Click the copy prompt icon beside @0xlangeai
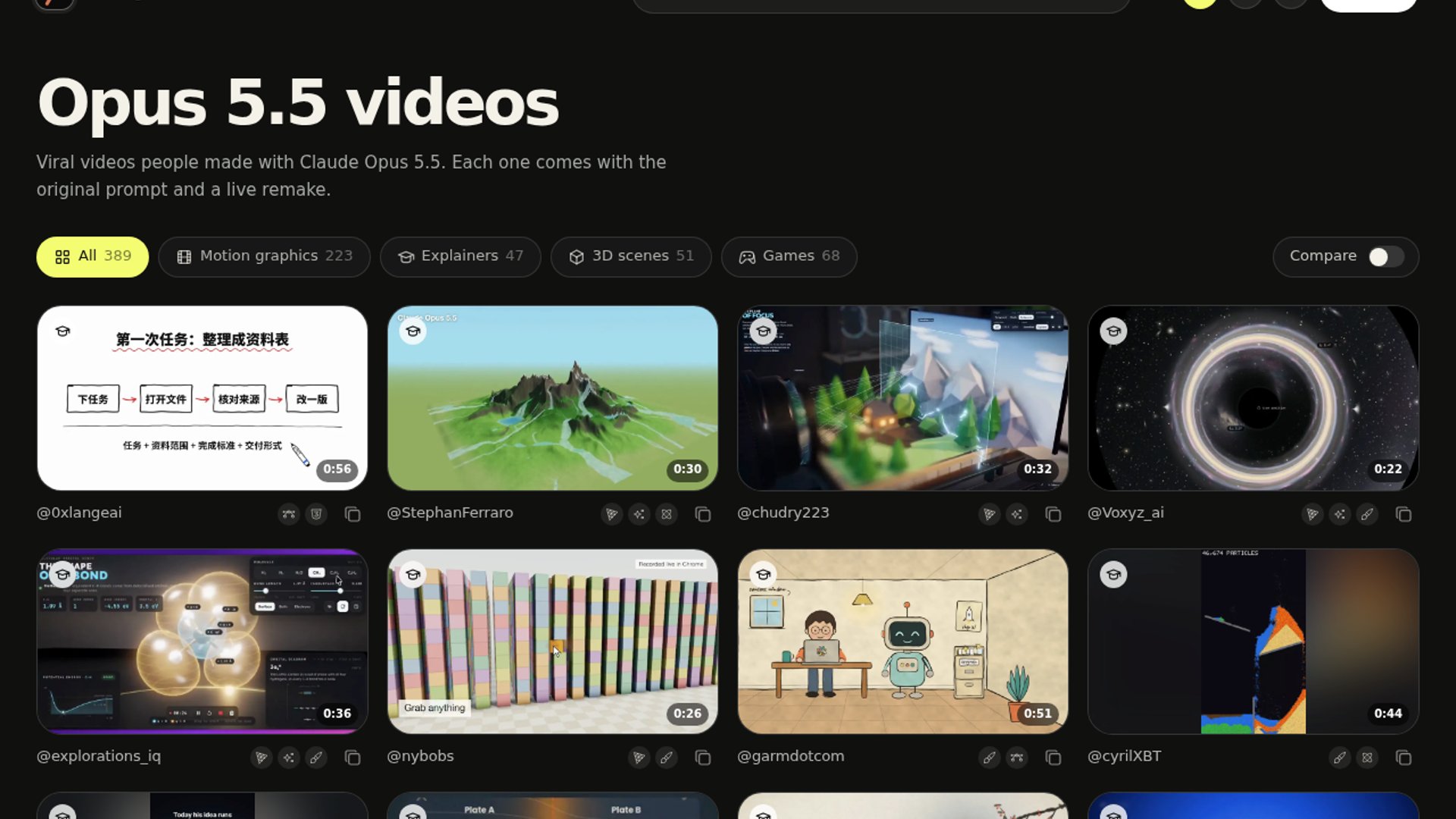Image resolution: width=1456 pixels, height=819 pixels. point(353,514)
